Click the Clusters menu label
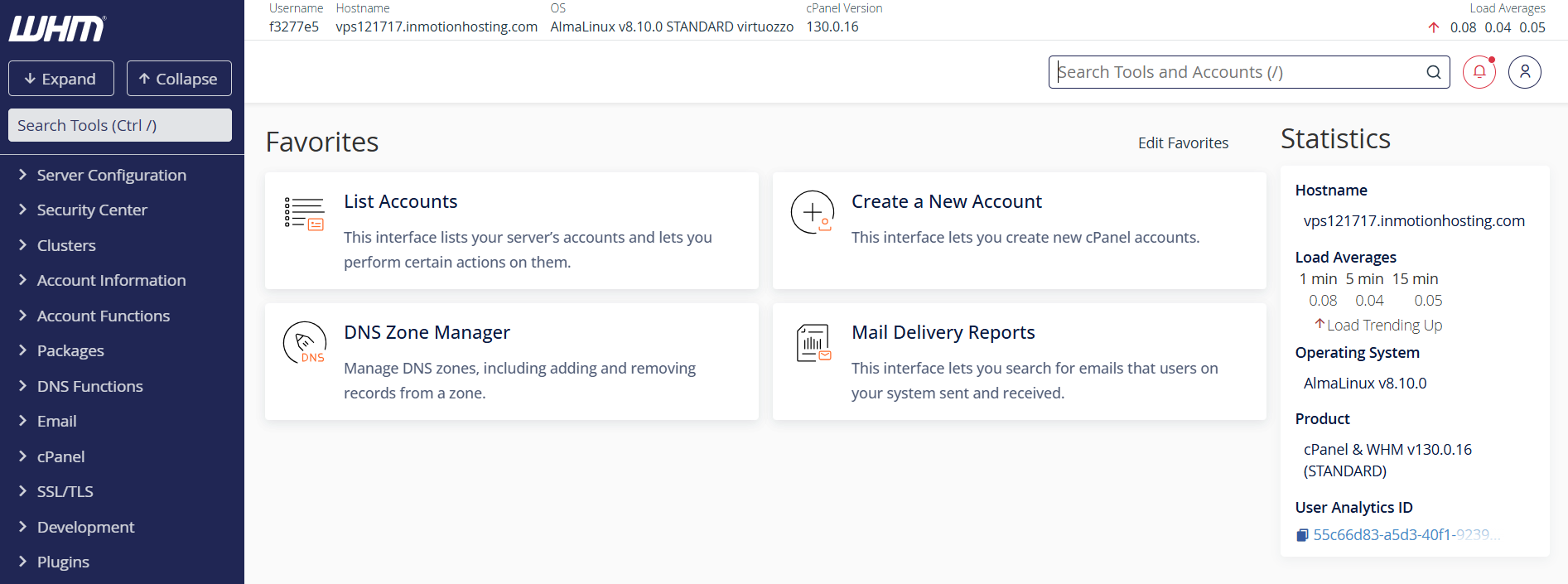Viewport: 1568px width, 584px height. pyautogui.click(x=66, y=245)
